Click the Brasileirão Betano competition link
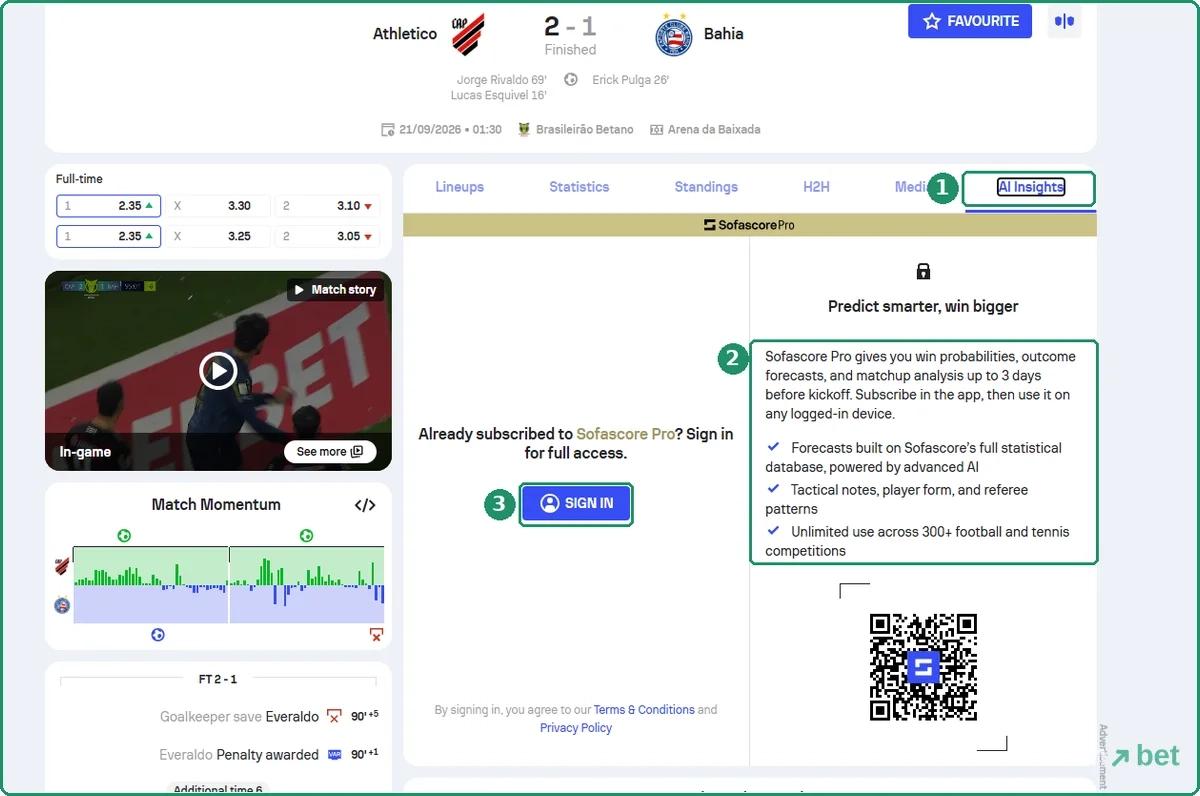Screen dimensions: 1200x796 tap(585, 130)
